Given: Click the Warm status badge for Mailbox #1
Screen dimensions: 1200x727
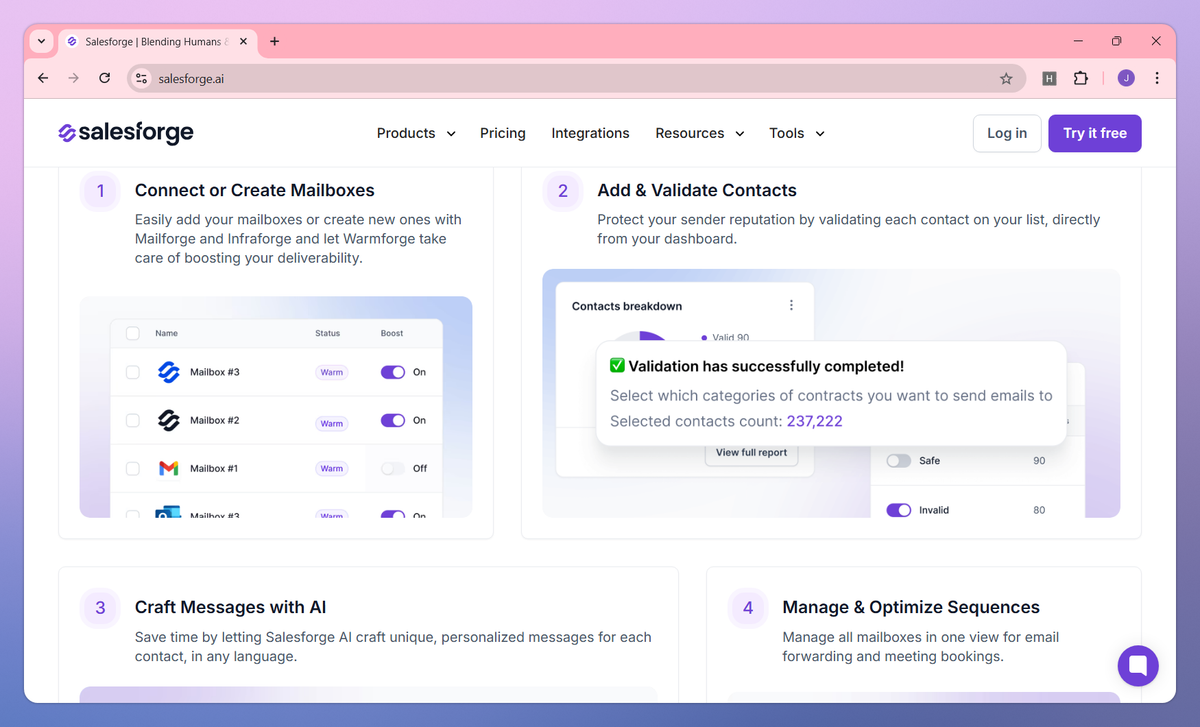Looking at the screenshot, I should [332, 468].
